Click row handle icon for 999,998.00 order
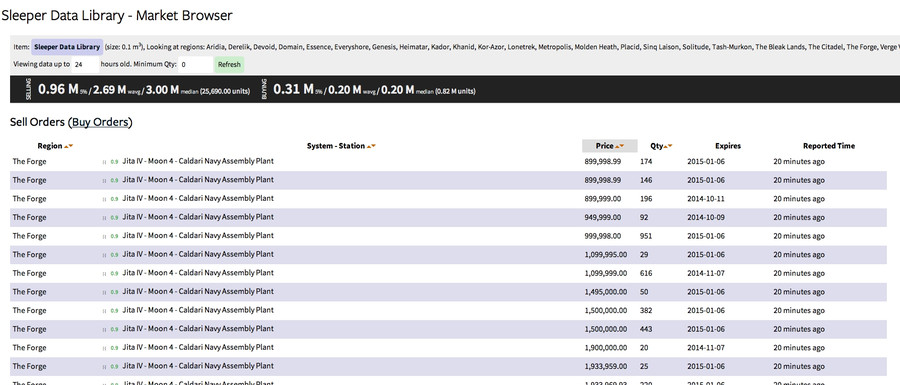The image size is (900, 385). point(104,236)
